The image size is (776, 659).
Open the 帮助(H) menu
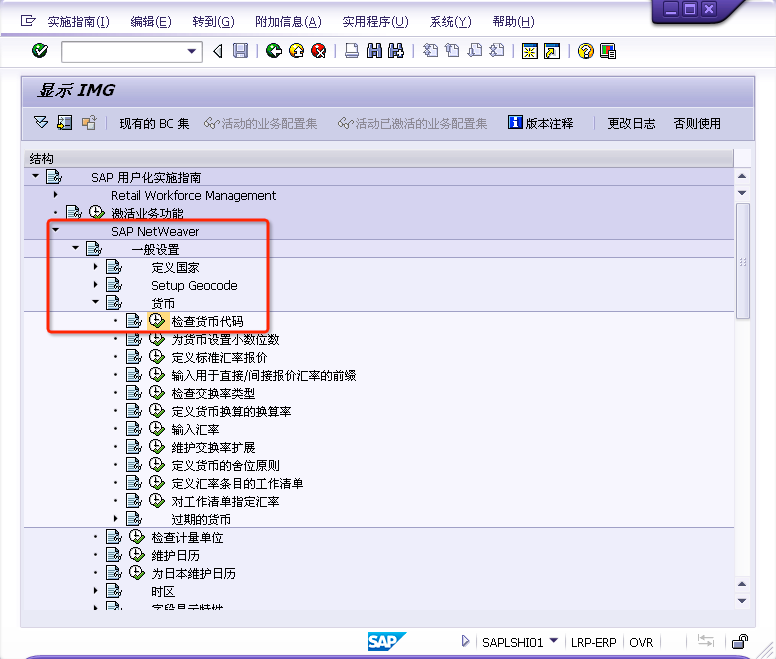pos(514,22)
